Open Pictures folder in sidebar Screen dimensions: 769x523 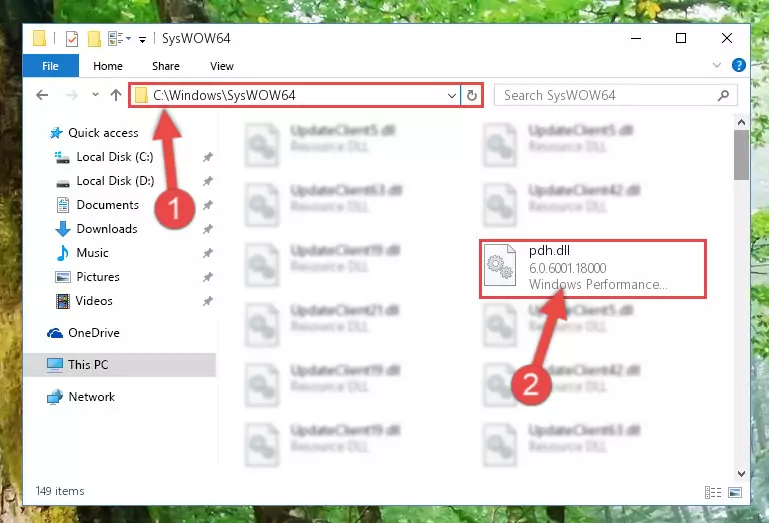point(98,277)
